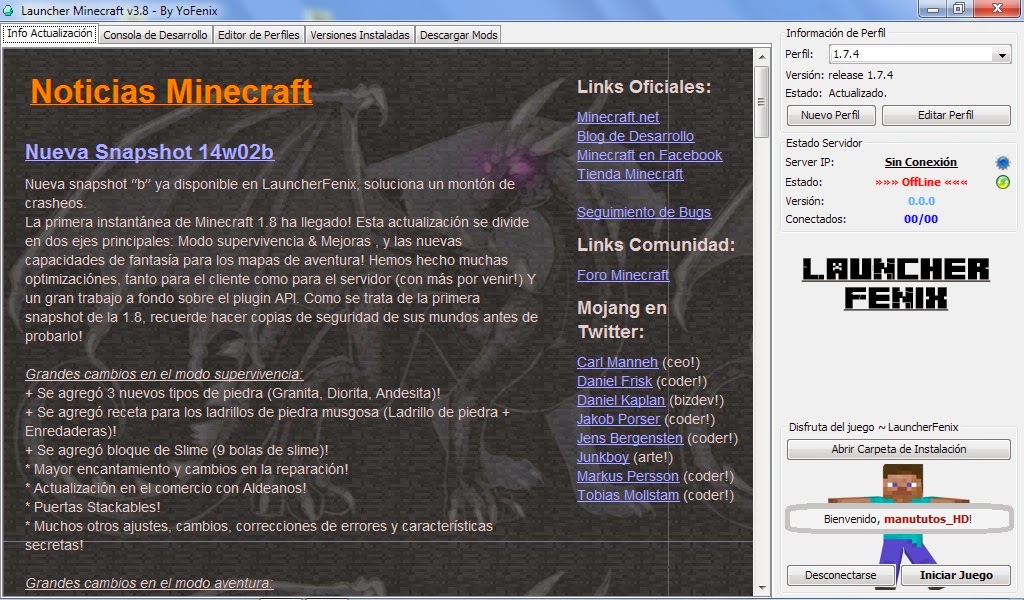Click the Launcher Fenix logo
1024x600 pixels.
[897, 283]
